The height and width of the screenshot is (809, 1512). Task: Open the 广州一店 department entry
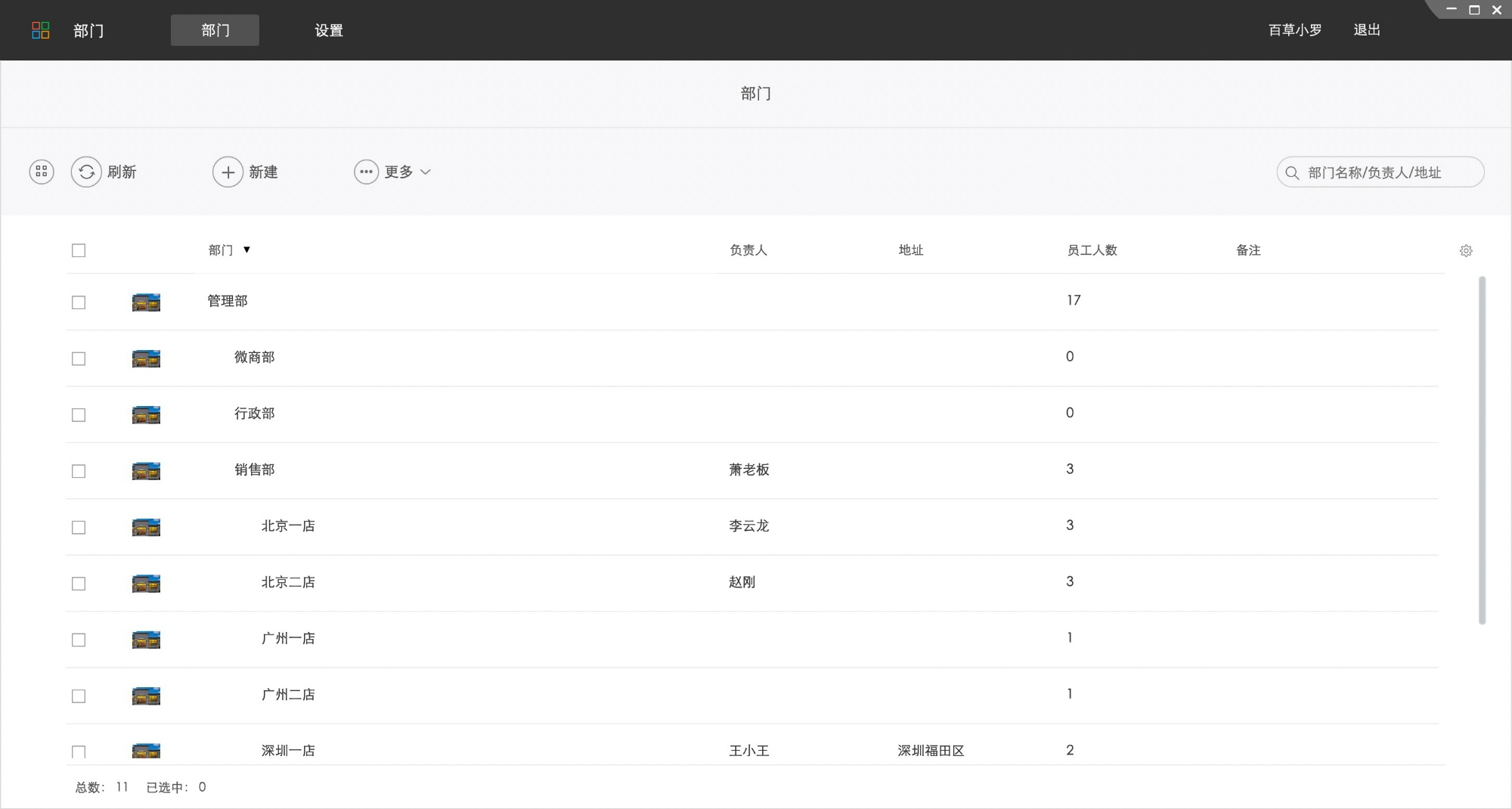pos(288,639)
